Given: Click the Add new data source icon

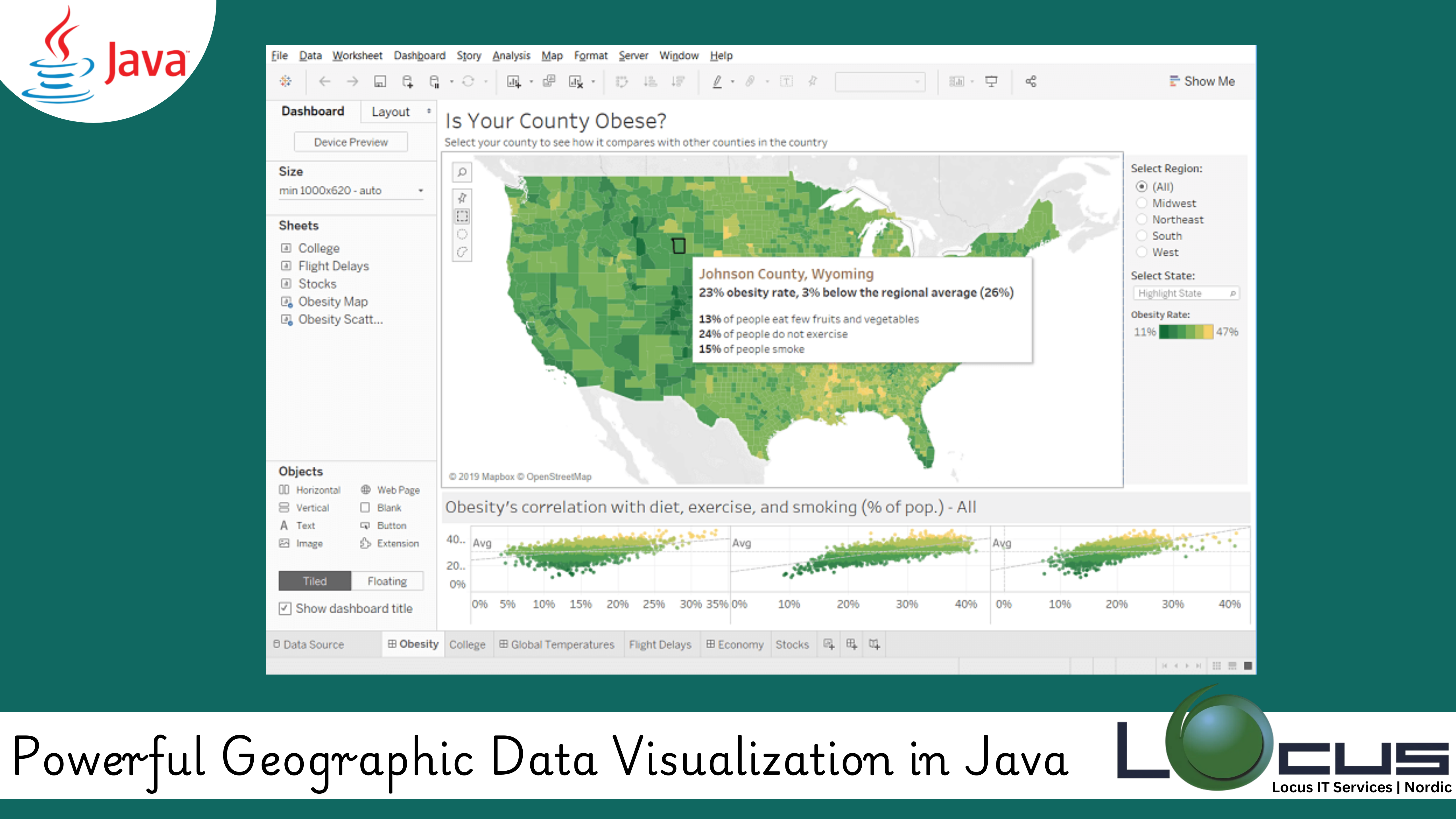Looking at the screenshot, I should pos(407,81).
